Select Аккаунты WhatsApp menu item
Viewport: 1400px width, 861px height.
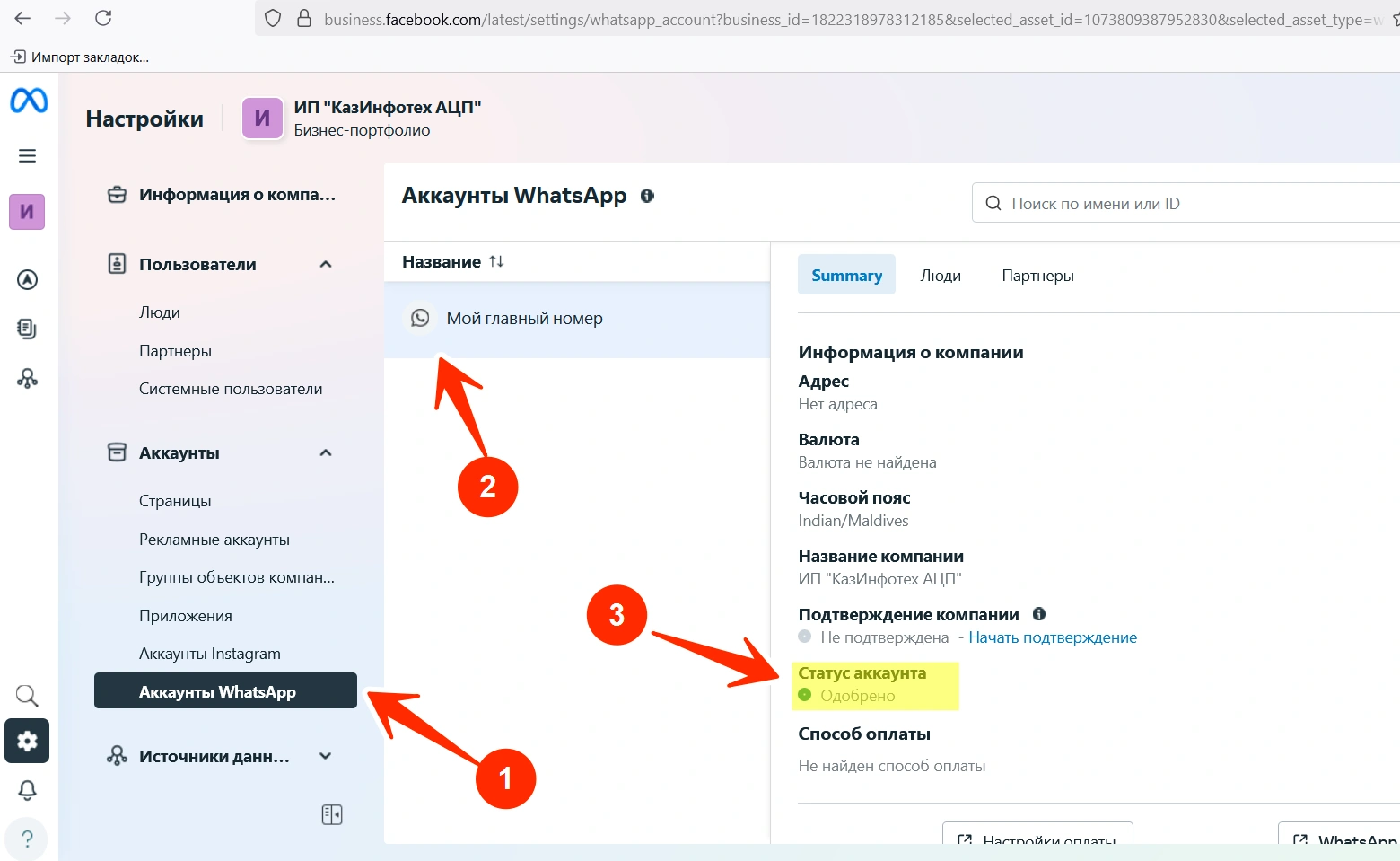coord(225,690)
